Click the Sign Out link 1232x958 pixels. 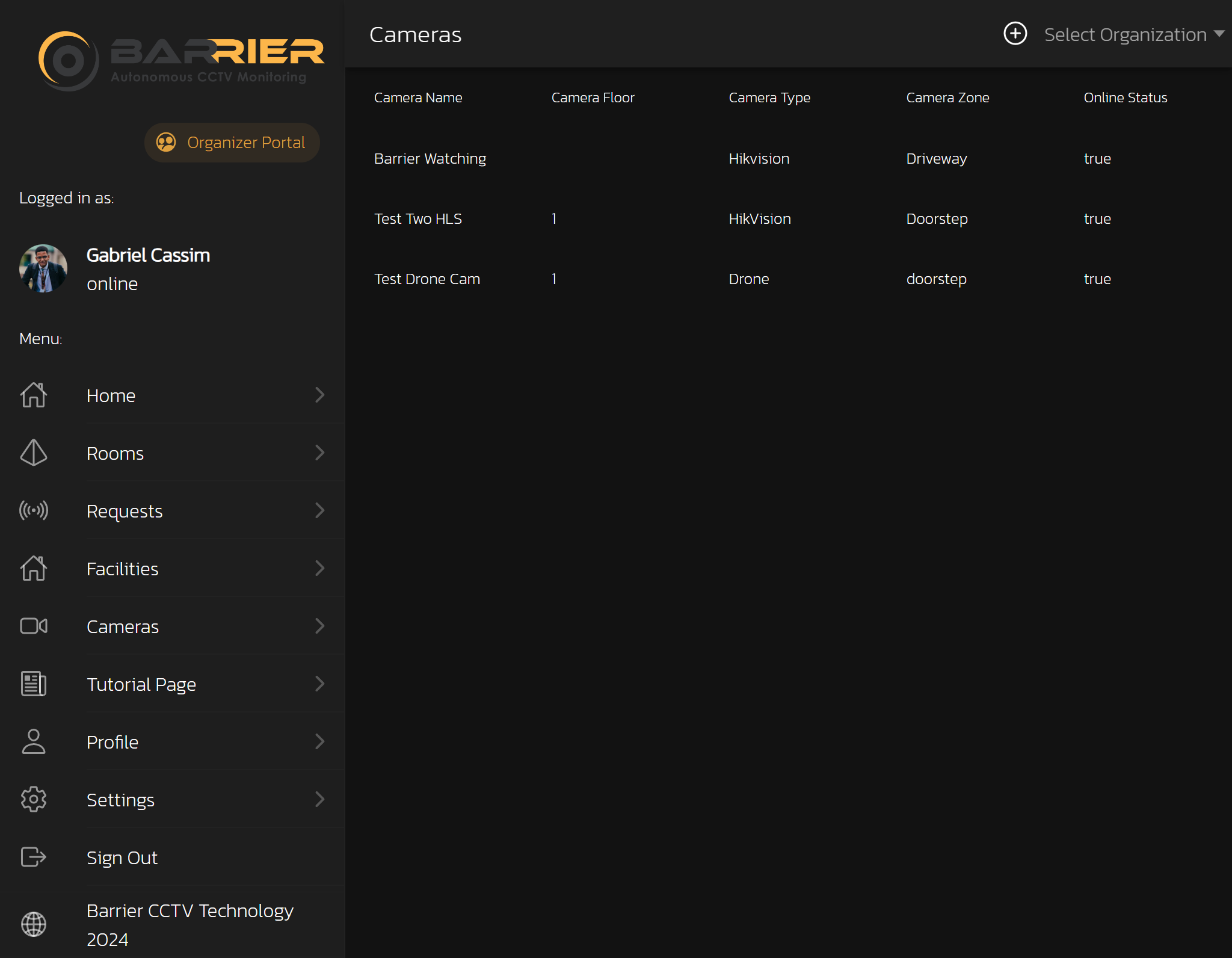pyautogui.click(x=122, y=858)
